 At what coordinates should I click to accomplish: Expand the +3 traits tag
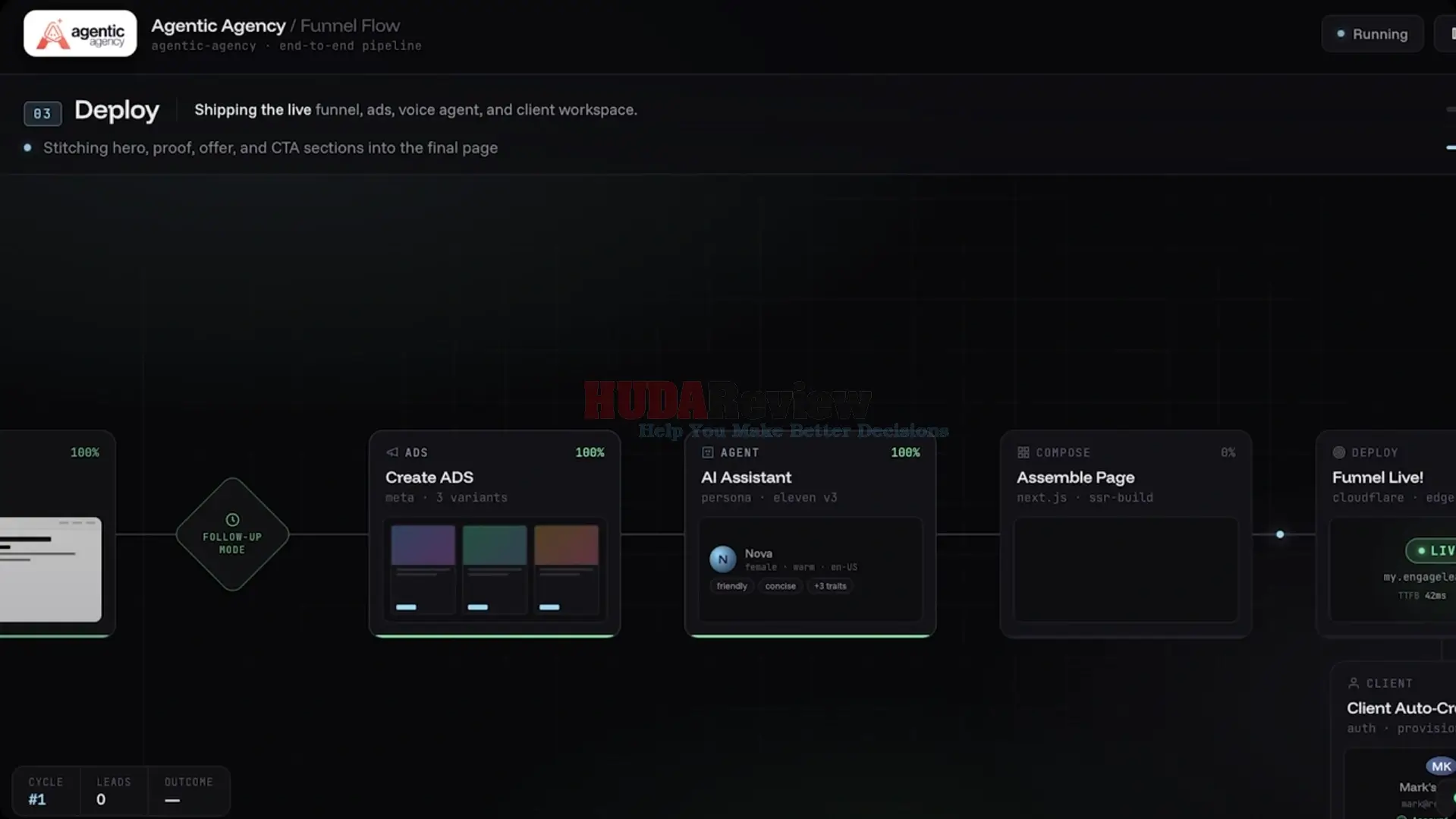click(830, 586)
